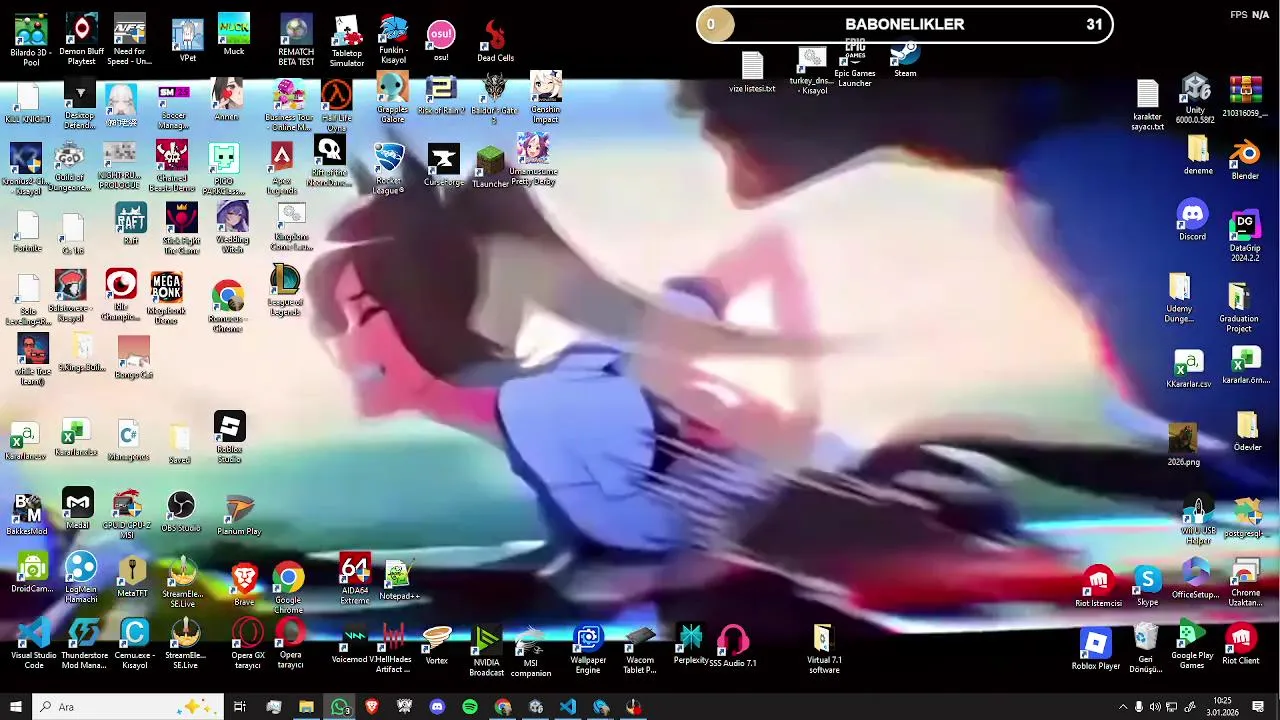Image resolution: width=1280 pixels, height=720 pixels.
Task: Select the Raft game icon
Action: (x=131, y=224)
